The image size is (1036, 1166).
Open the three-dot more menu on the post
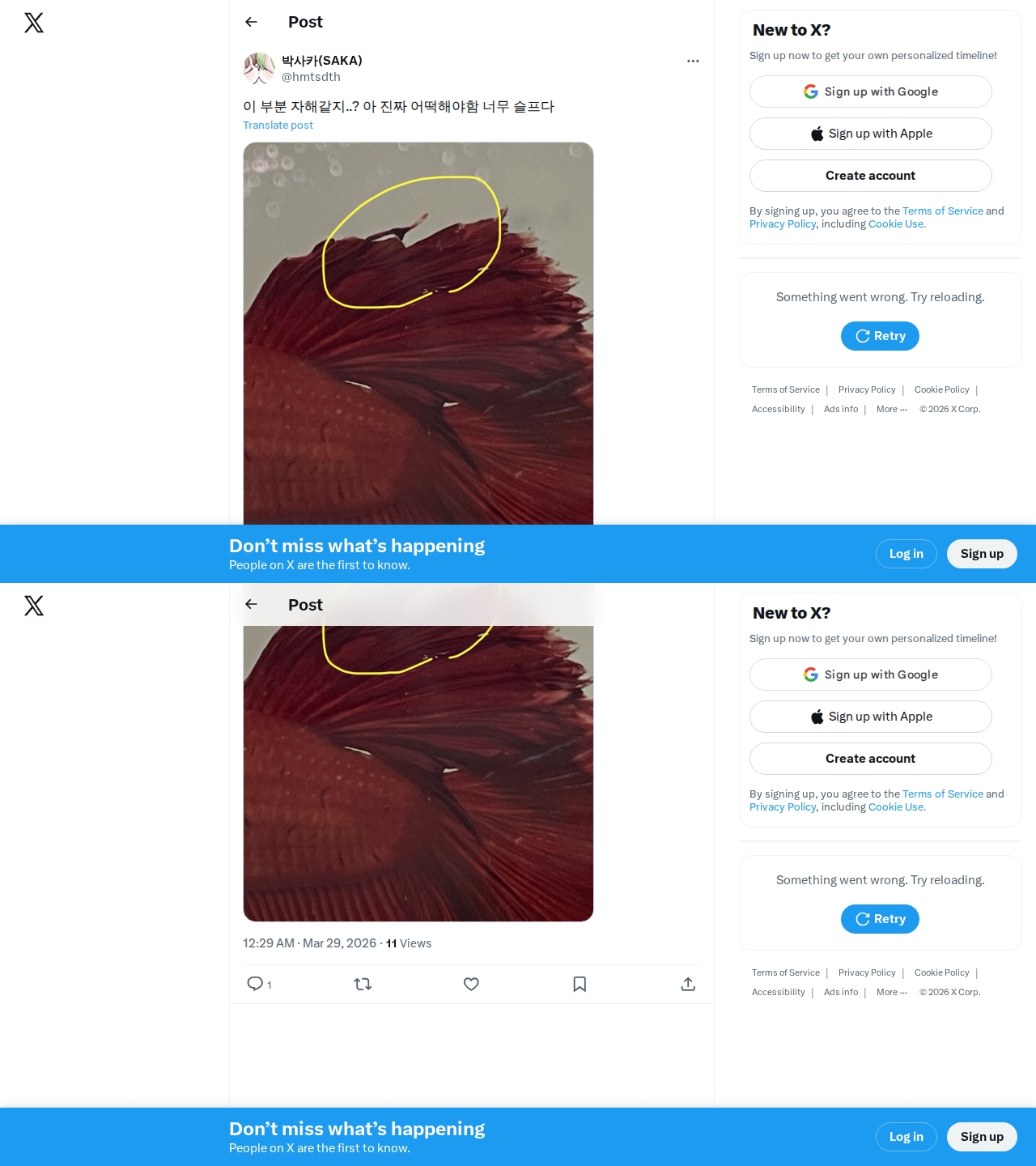[693, 61]
